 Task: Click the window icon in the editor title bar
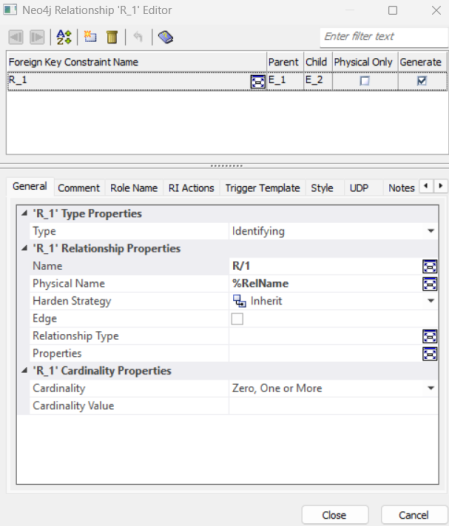click(10, 10)
